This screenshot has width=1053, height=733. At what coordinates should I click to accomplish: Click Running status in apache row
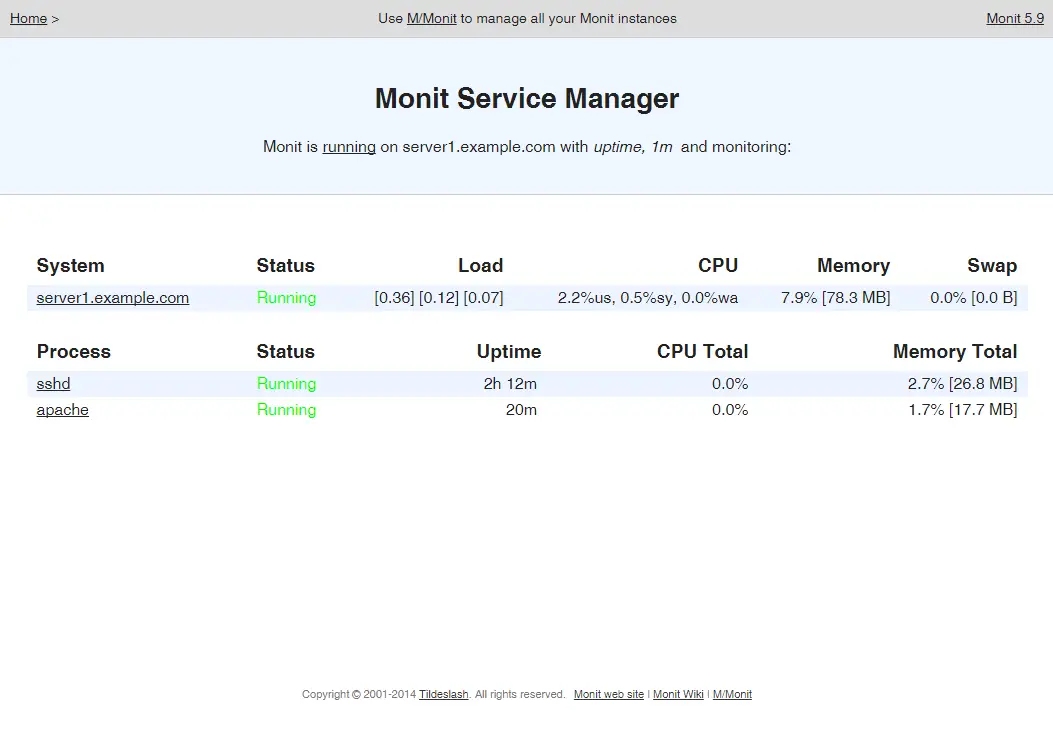tap(286, 410)
